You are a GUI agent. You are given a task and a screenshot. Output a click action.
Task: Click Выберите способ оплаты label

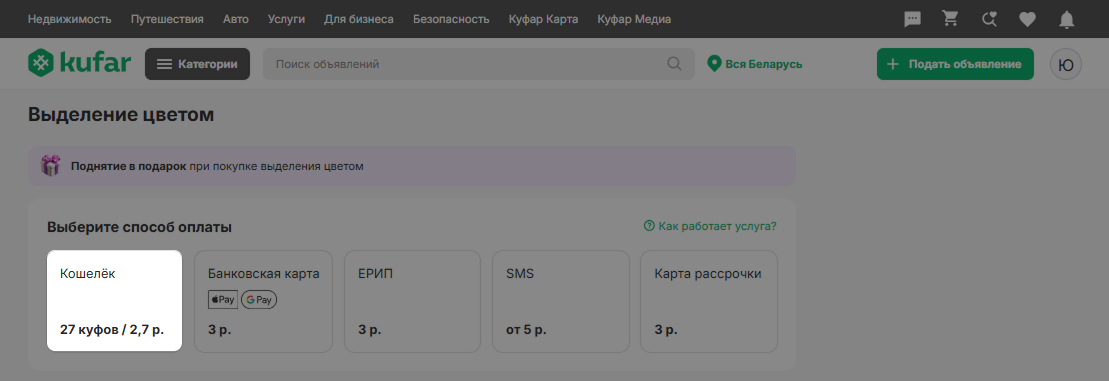[139, 228]
